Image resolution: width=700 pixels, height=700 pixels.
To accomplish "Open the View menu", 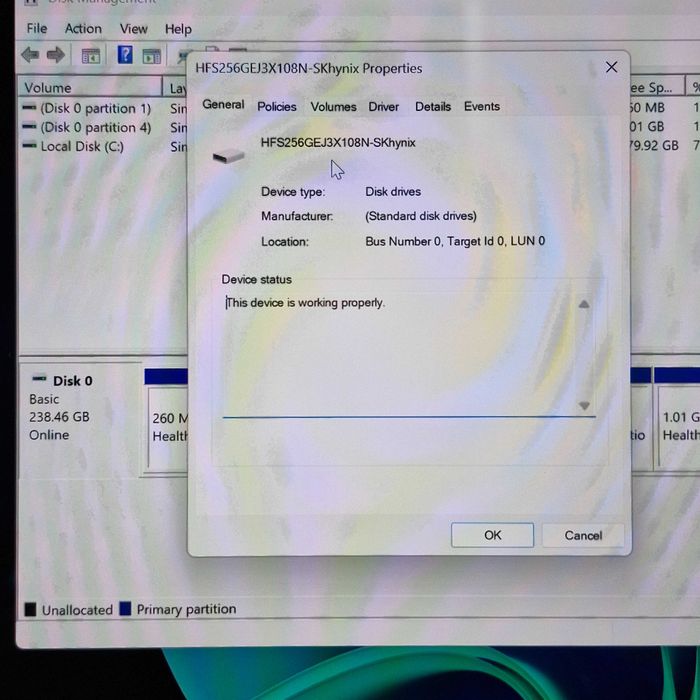I will [x=133, y=29].
